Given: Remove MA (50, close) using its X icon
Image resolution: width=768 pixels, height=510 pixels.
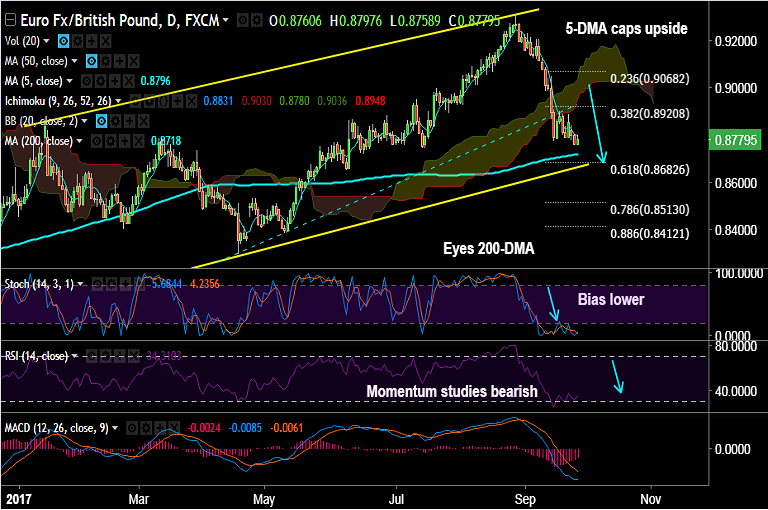Looking at the screenshot, I should 134,61.
